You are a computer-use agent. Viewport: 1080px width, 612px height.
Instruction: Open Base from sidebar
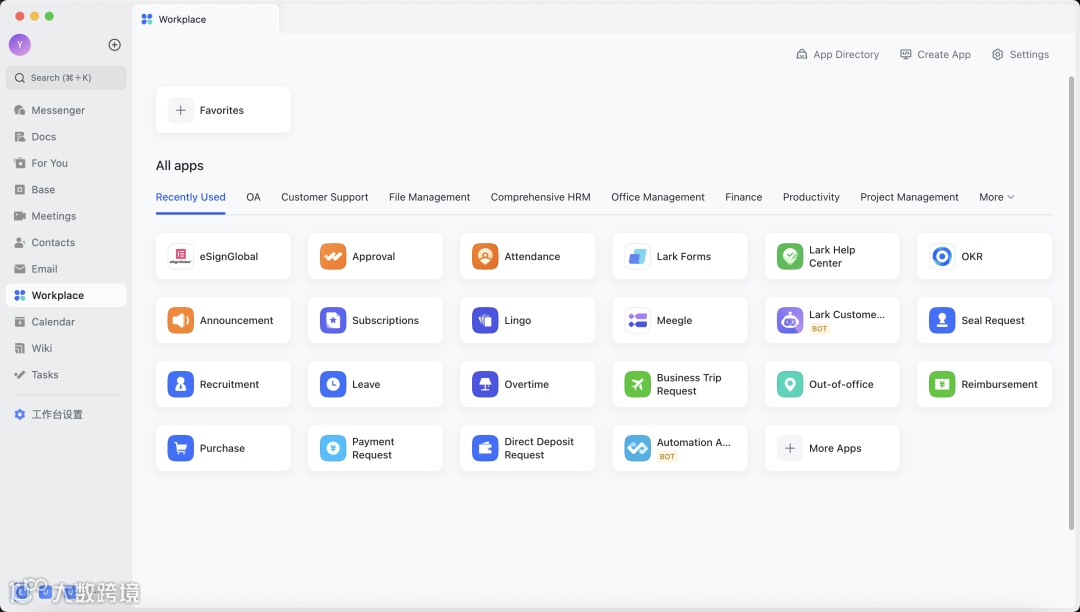65,189
